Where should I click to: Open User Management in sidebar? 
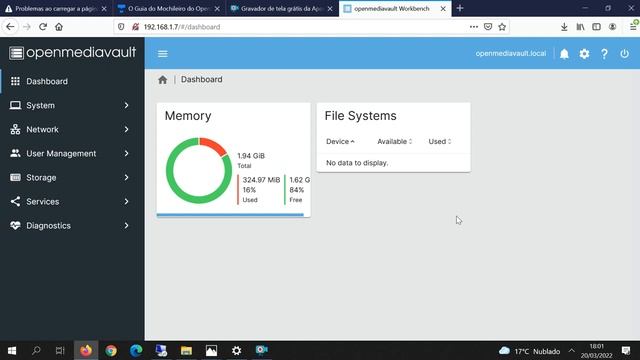click(72, 153)
